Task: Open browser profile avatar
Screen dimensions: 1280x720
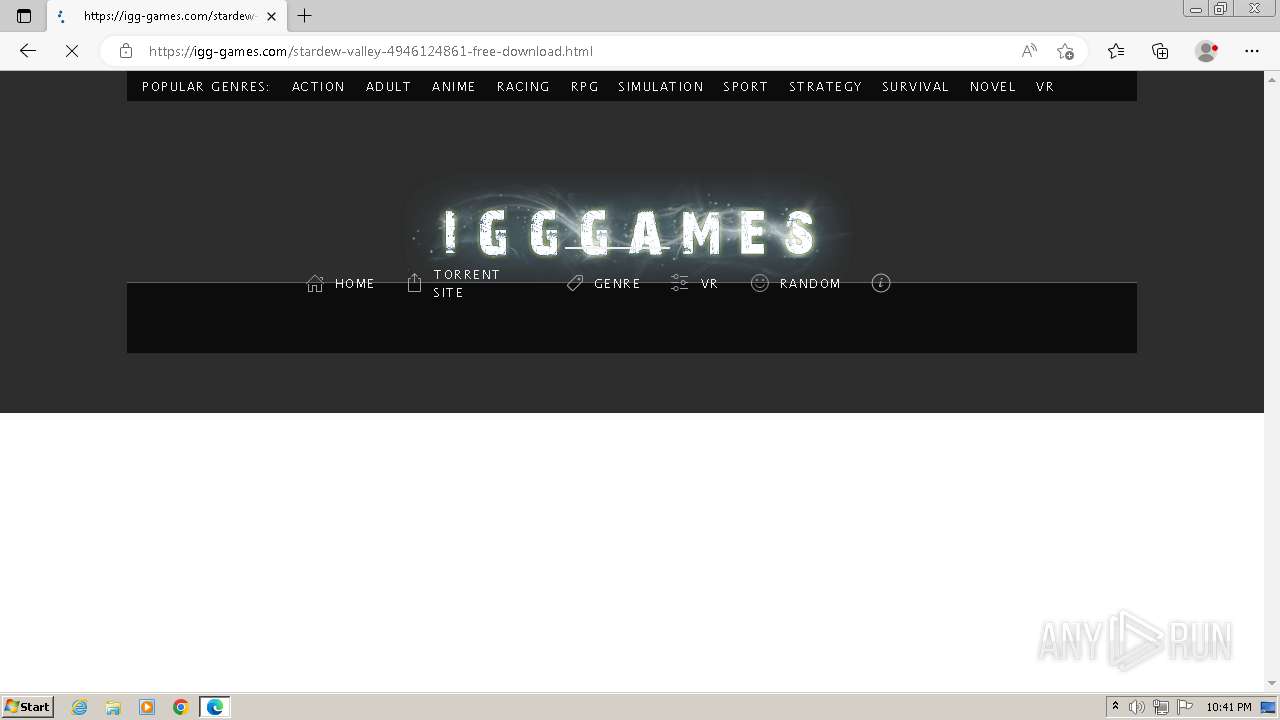Action: point(1207,51)
